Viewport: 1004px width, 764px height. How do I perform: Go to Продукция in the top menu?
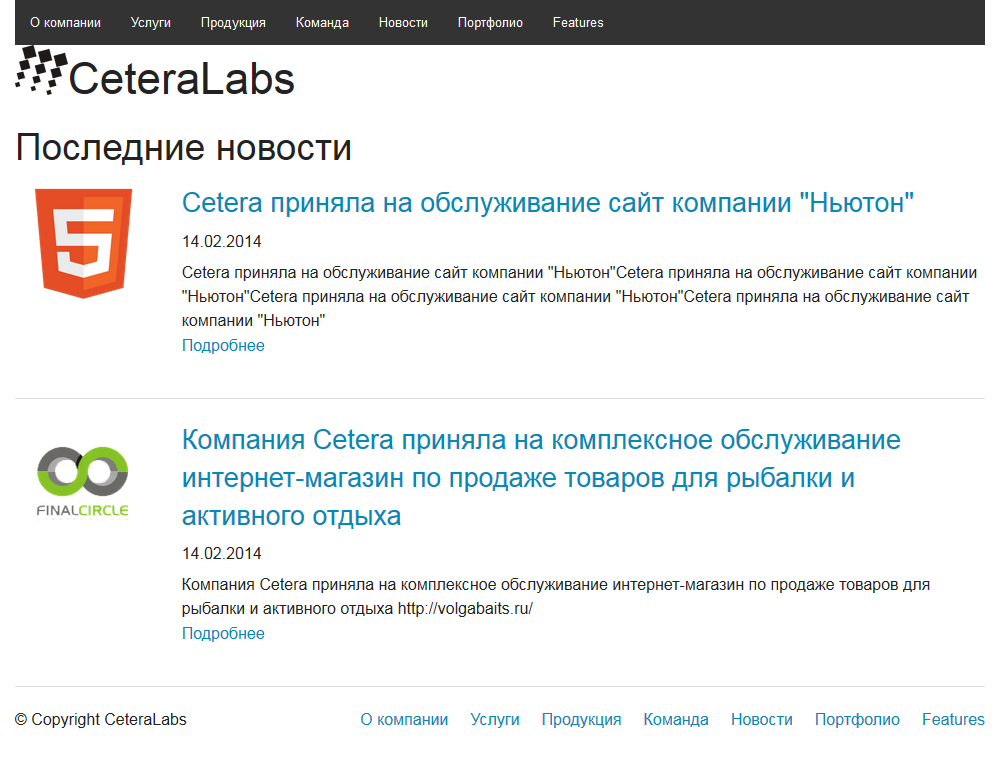click(x=233, y=22)
